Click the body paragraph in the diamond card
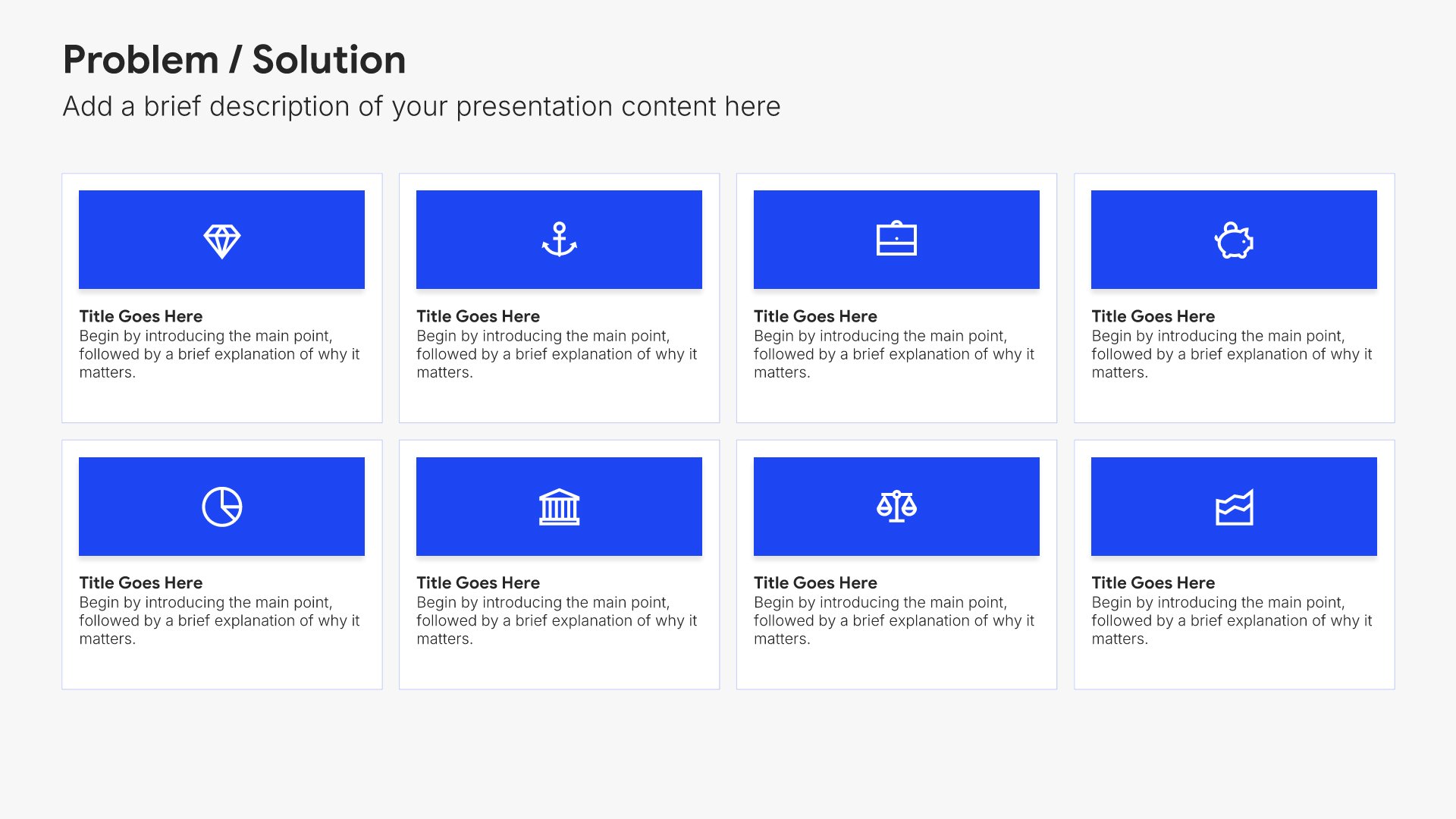 (x=219, y=354)
